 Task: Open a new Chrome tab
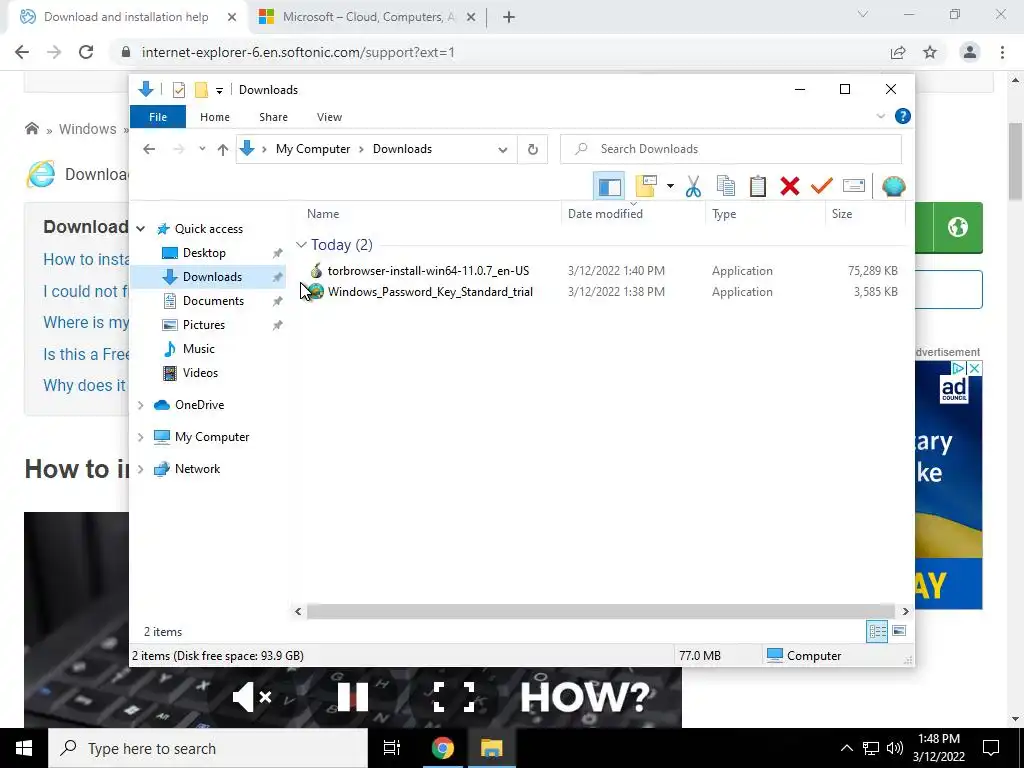[x=509, y=18]
